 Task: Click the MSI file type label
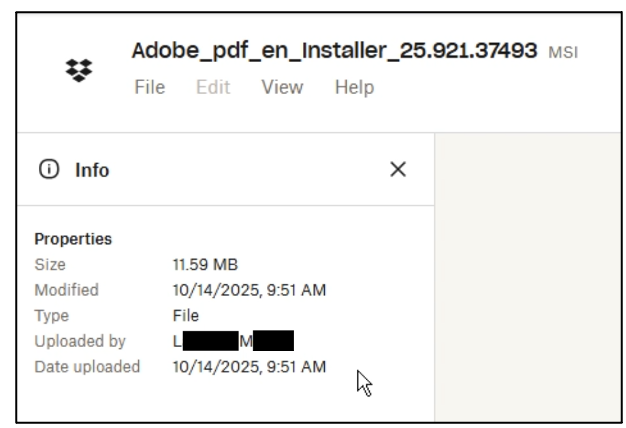(x=562, y=52)
